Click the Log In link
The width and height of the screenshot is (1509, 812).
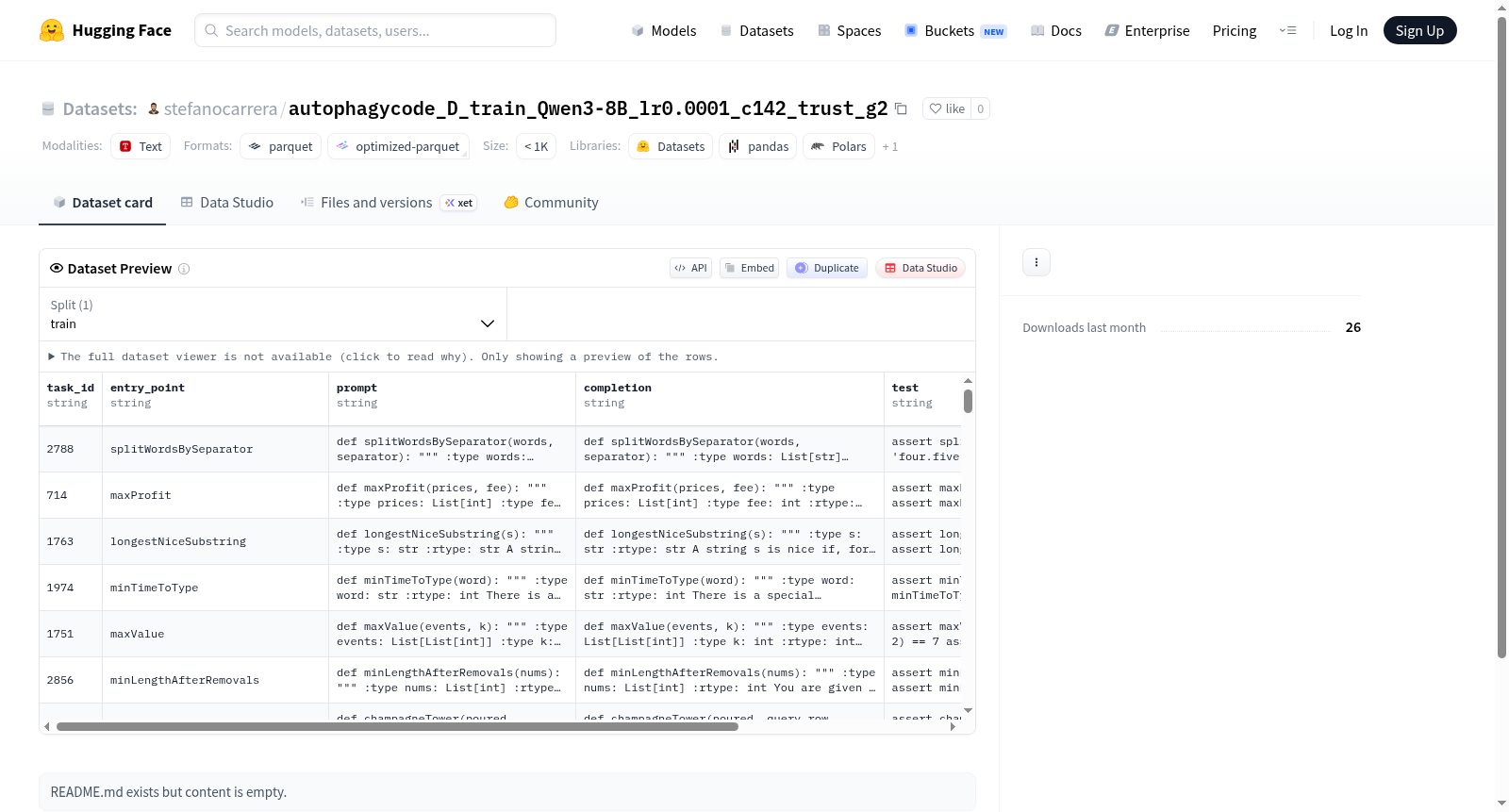point(1349,30)
